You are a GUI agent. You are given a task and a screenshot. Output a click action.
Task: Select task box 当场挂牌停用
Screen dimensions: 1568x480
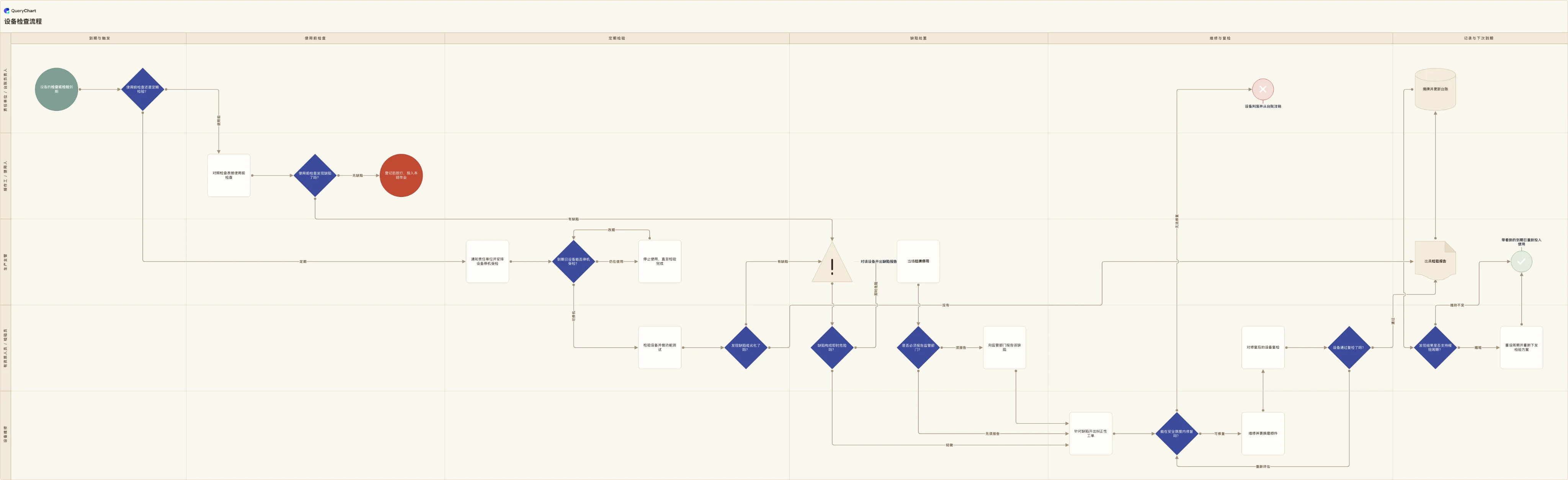pyautogui.click(x=918, y=262)
